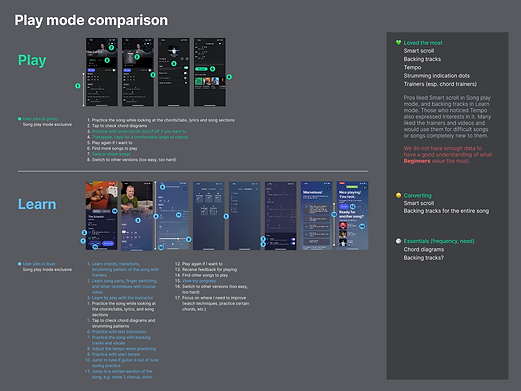
Task: Click the white face emoji beside Essentials
Action: (398, 241)
